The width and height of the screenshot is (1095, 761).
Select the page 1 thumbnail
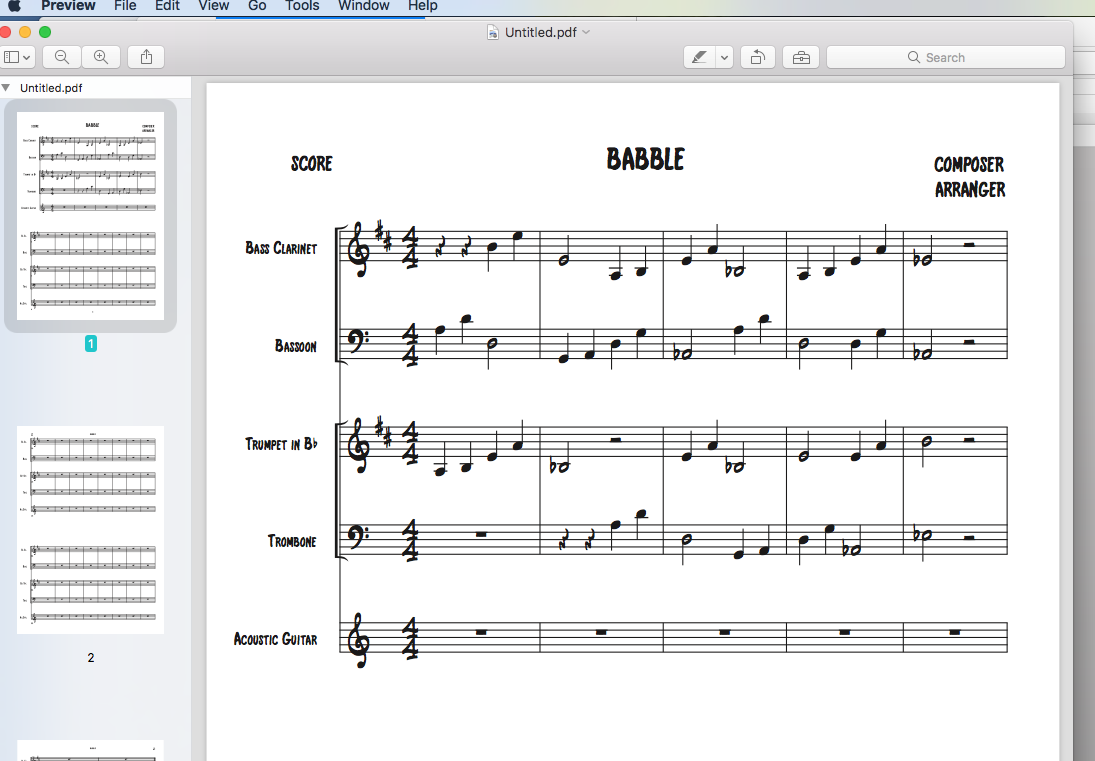pyautogui.click(x=91, y=215)
